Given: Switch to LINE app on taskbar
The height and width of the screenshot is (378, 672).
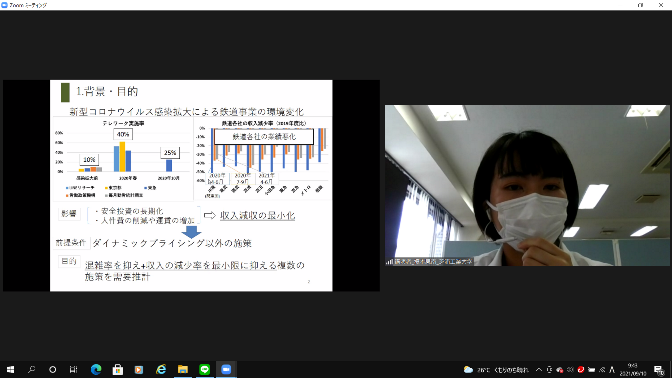Looking at the screenshot, I should pos(204,369).
